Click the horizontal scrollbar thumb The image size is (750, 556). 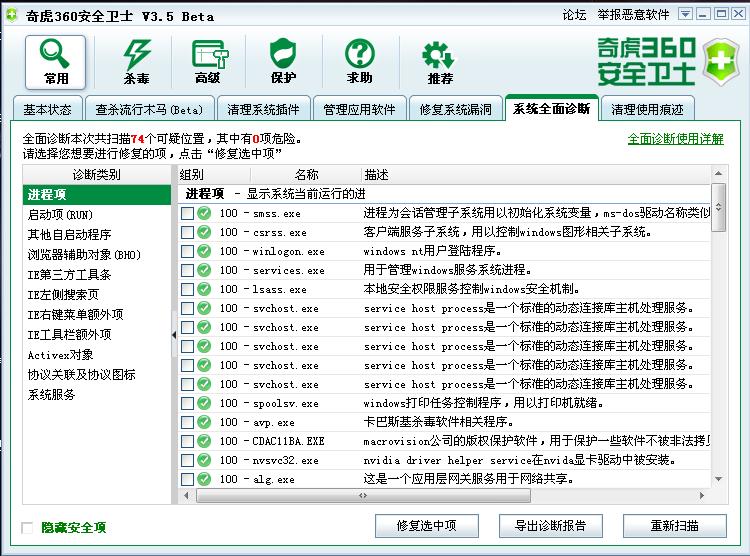(363, 495)
